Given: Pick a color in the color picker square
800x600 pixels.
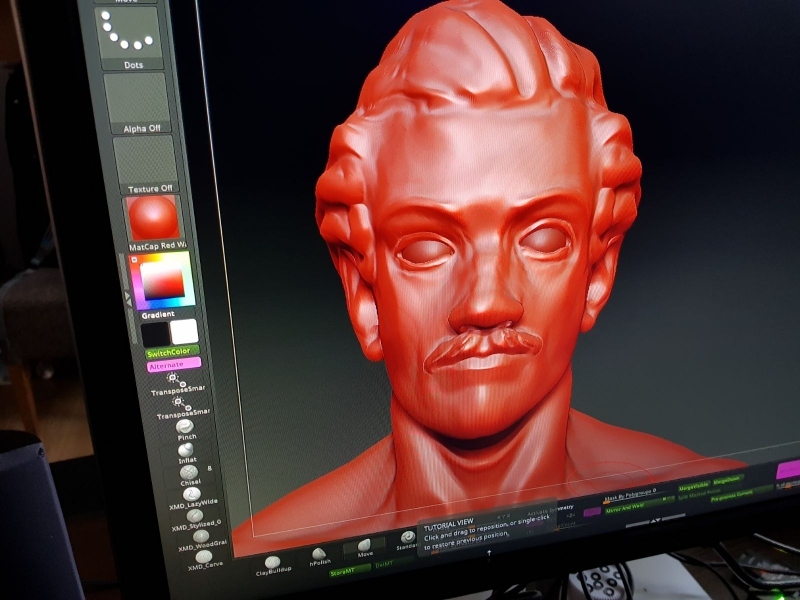Looking at the screenshot, I should click(162, 279).
